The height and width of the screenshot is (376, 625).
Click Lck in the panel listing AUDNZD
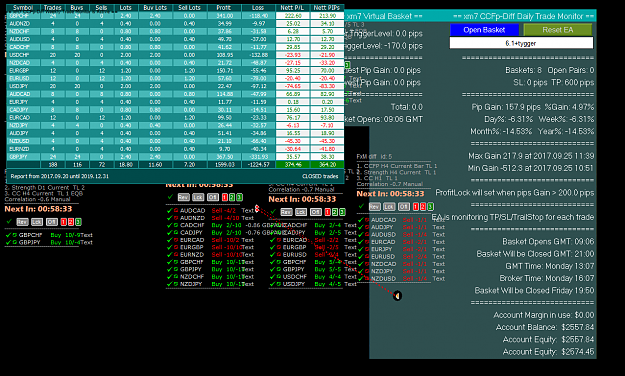tap(198, 197)
